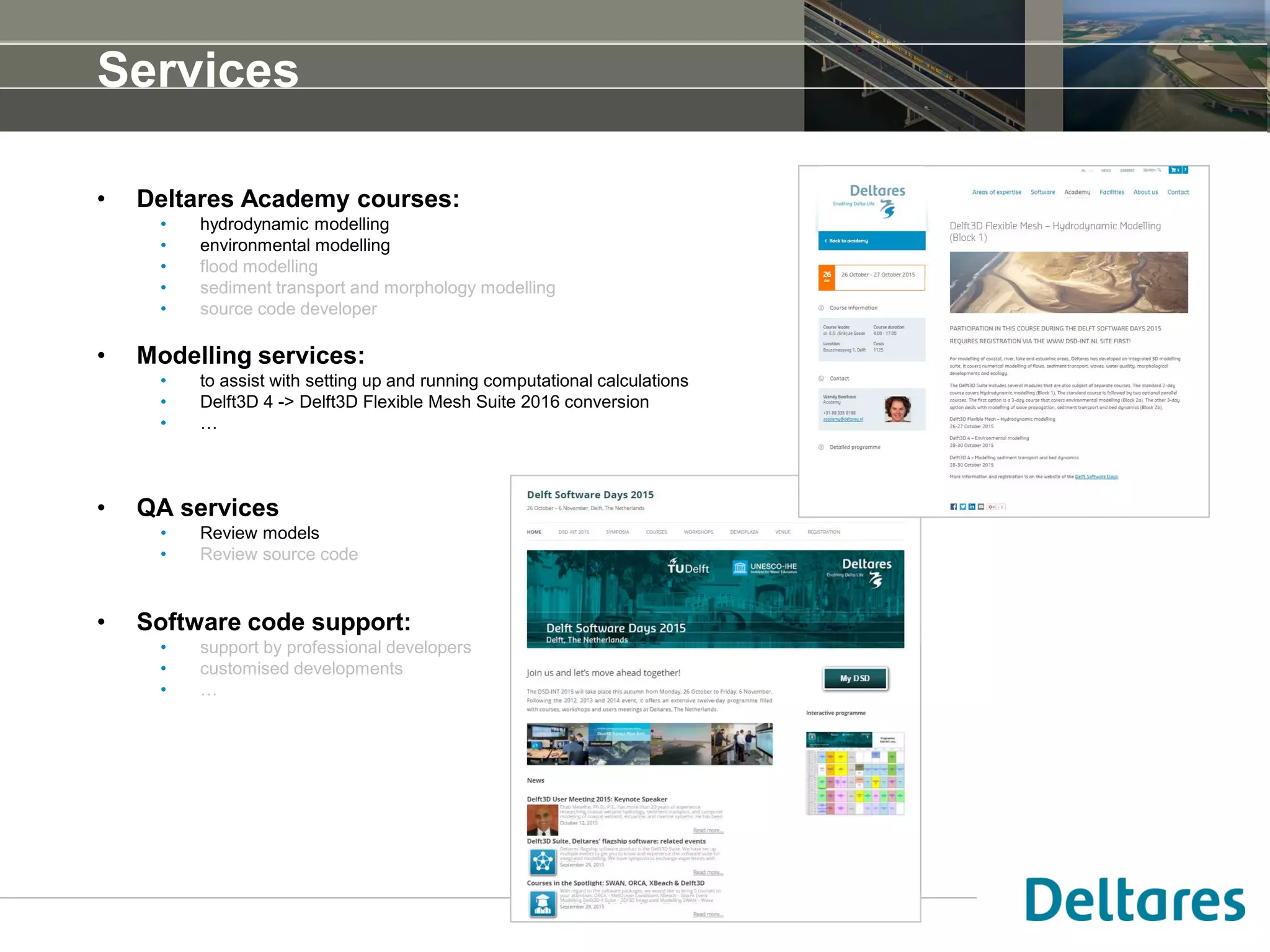Open the Contact menu item in the top navigation
The image size is (1270, 952).
1178,192
